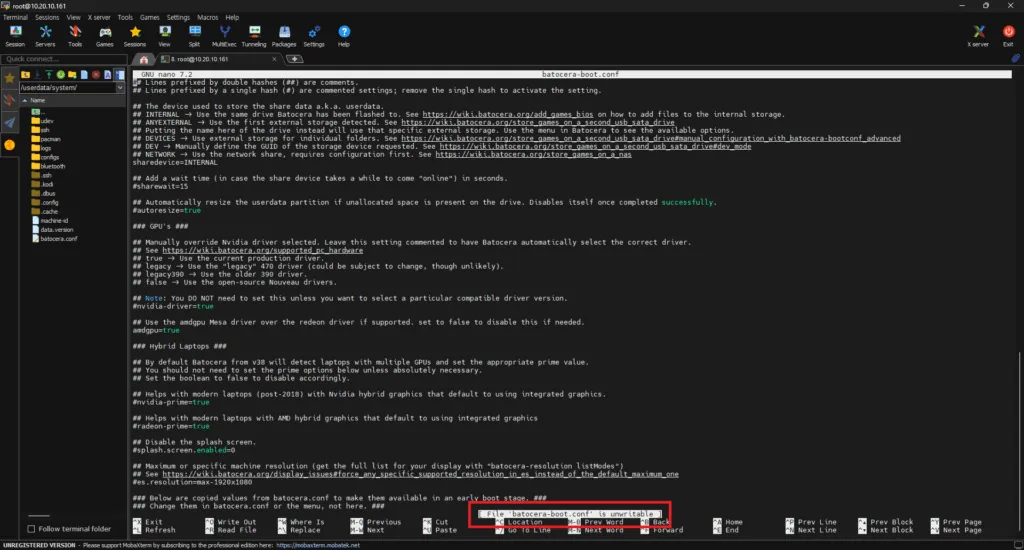Click the new file SFTP icon

(84, 74)
